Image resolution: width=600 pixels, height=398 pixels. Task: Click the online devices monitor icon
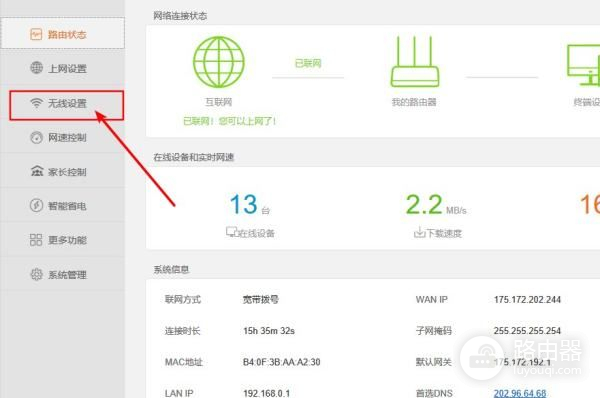232,232
